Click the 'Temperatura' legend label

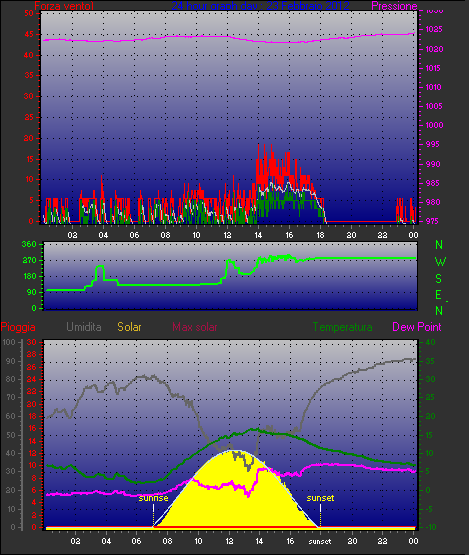pyautogui.click(x=342, y=327)
